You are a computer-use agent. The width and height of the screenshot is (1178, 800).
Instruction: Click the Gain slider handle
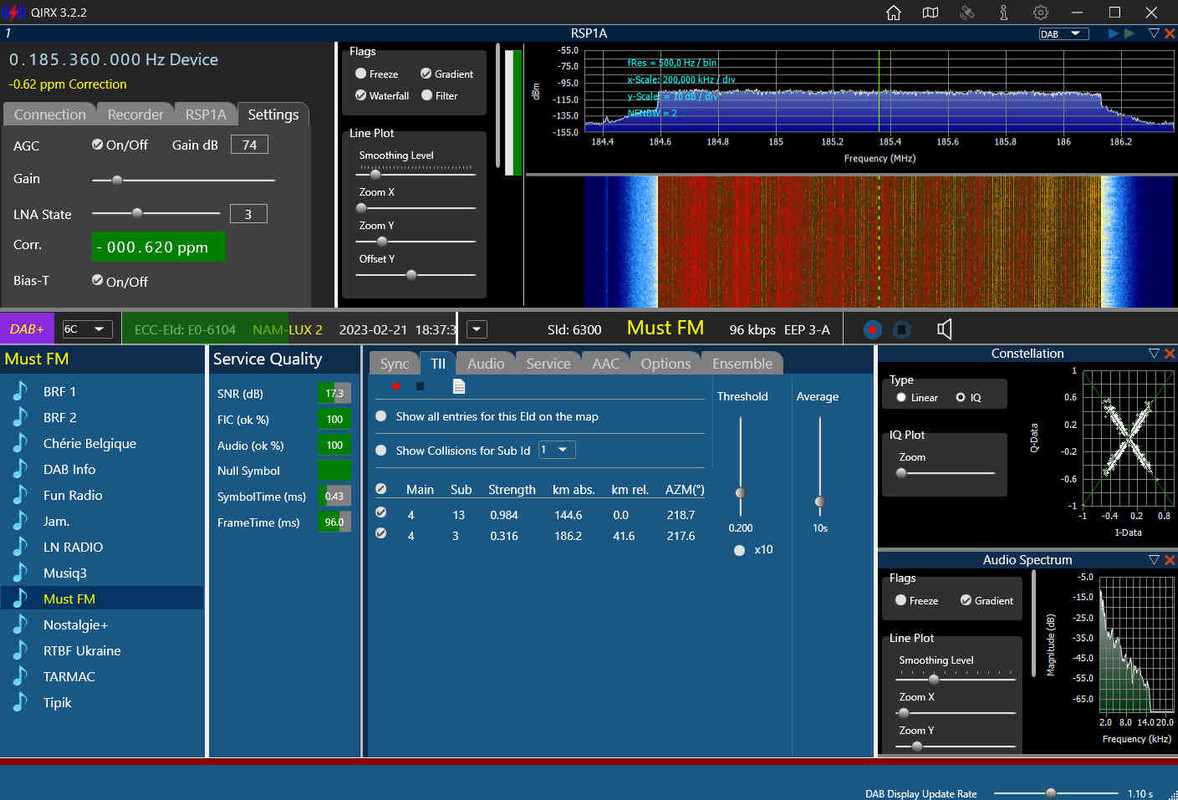(116, 180)
